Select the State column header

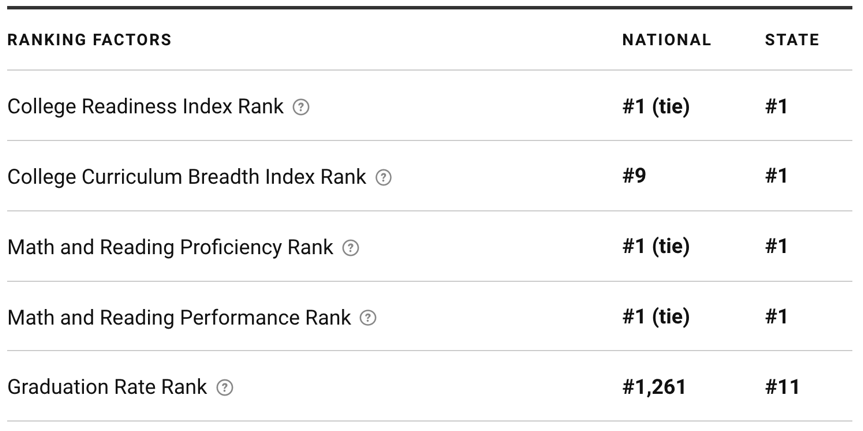[792, 40]
